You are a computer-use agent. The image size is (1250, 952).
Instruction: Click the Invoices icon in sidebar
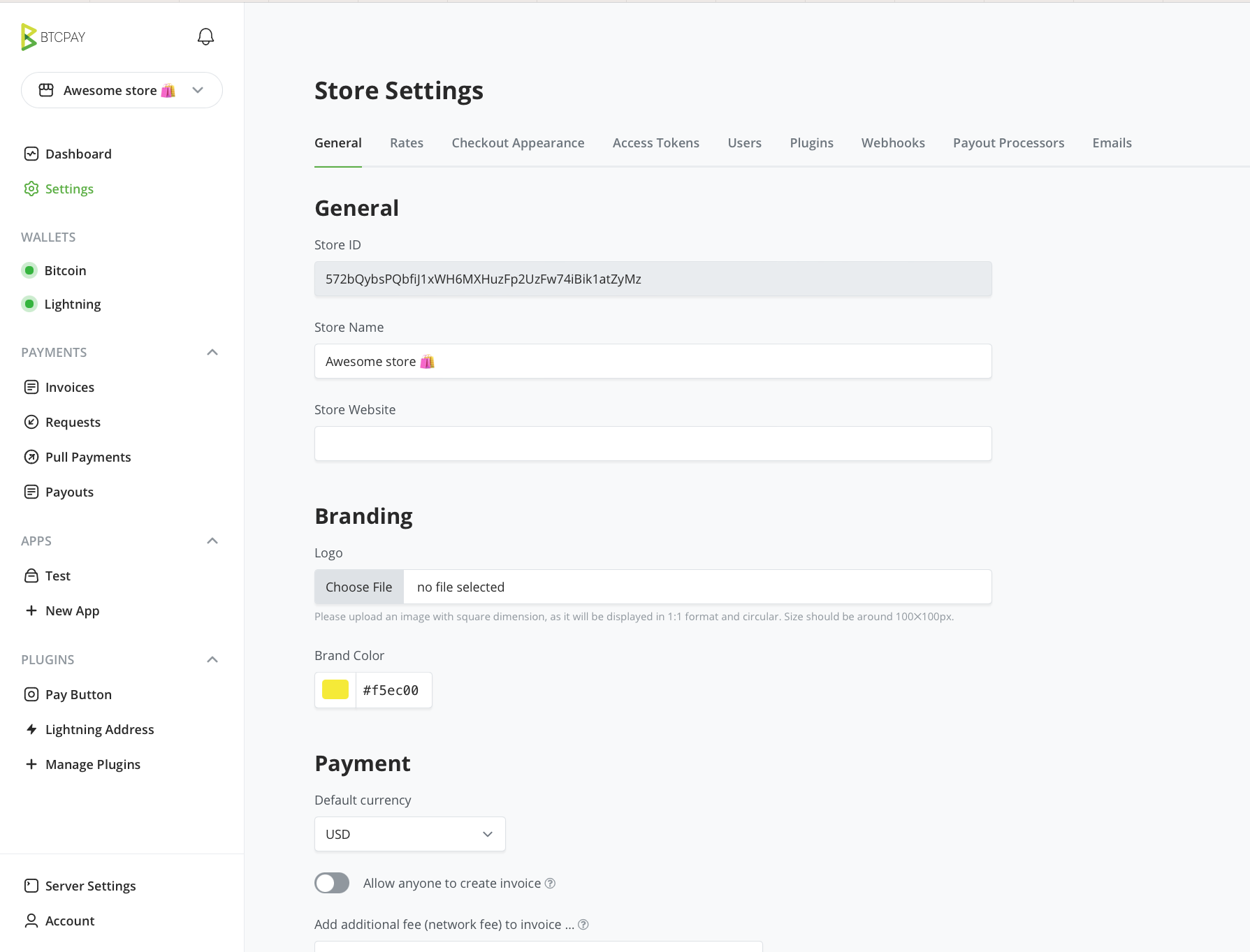coord(31,387)
